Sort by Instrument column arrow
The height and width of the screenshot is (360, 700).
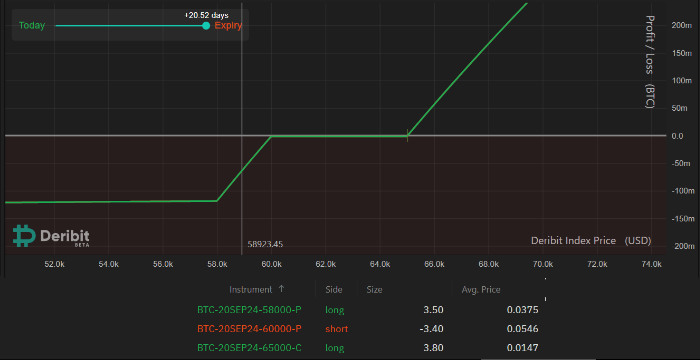281,289
